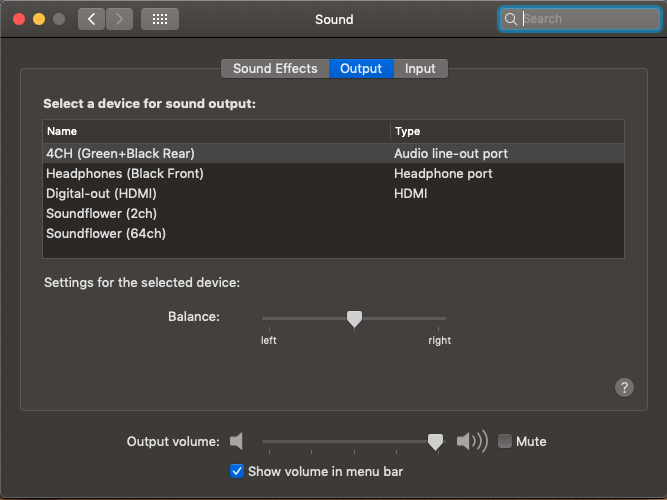Viewport: 667px width, 500px height.
Task: Go forward with the right chevron button
Action: click(x=119, y=19)
